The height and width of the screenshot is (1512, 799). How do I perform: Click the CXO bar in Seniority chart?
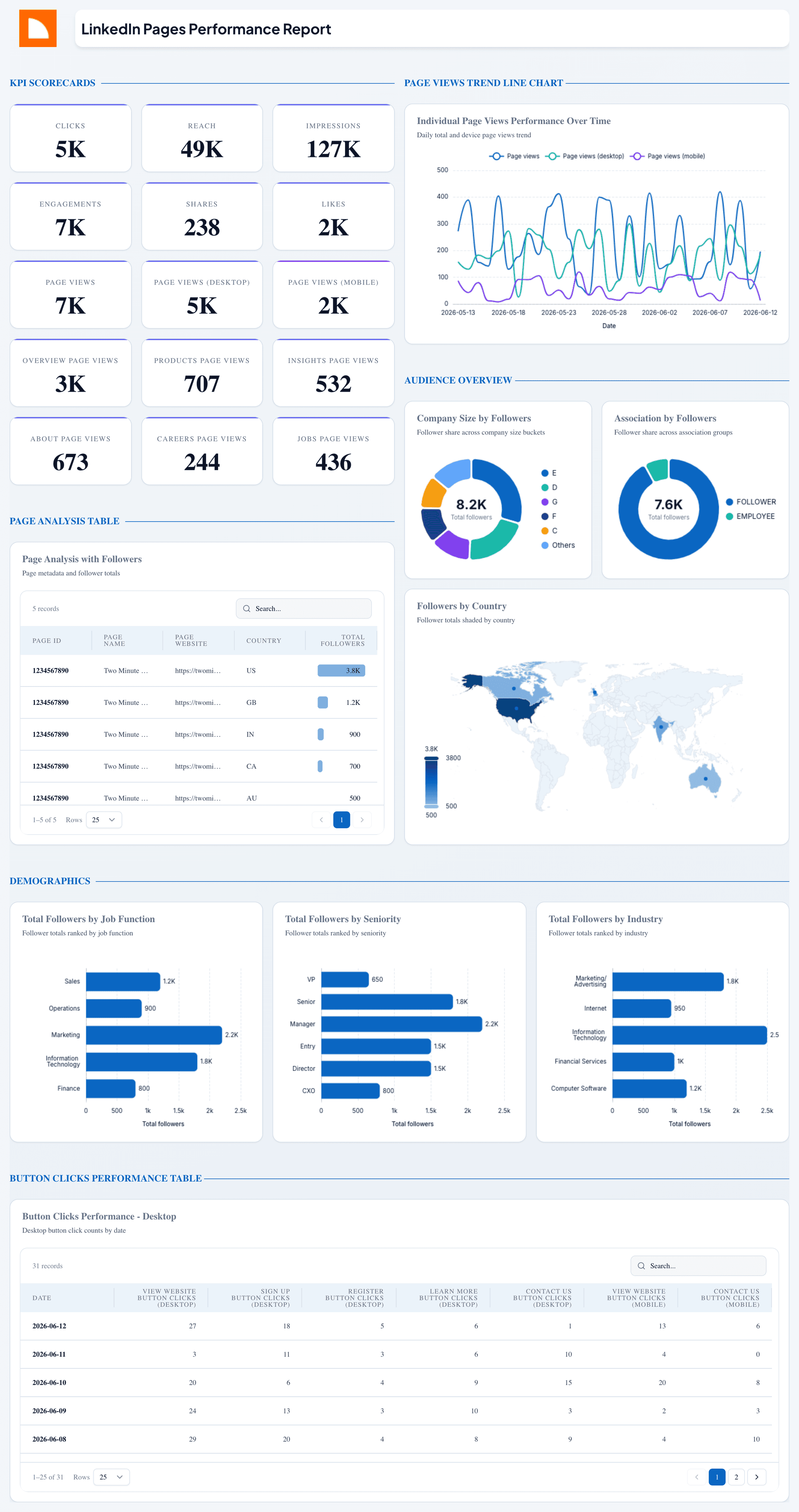click(350, 1091)
